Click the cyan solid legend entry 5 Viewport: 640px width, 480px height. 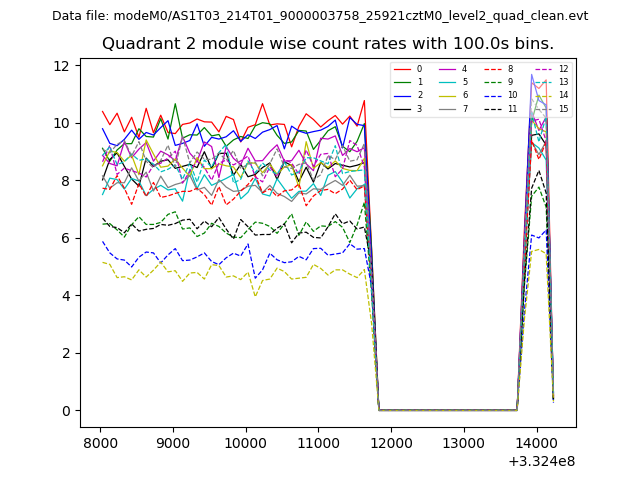click(450, 82)
